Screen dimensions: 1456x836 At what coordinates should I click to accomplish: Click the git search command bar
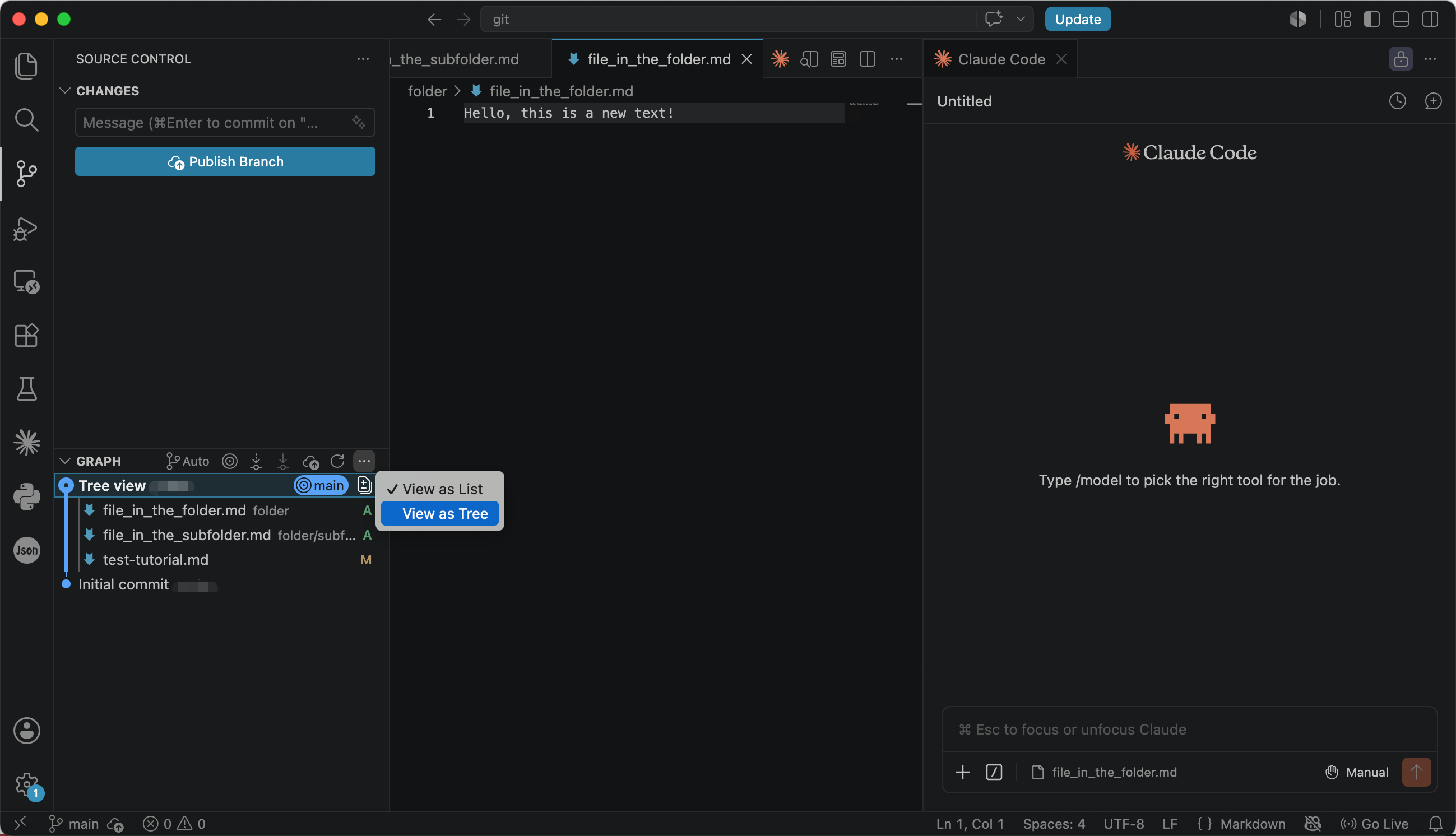(727, 20)
